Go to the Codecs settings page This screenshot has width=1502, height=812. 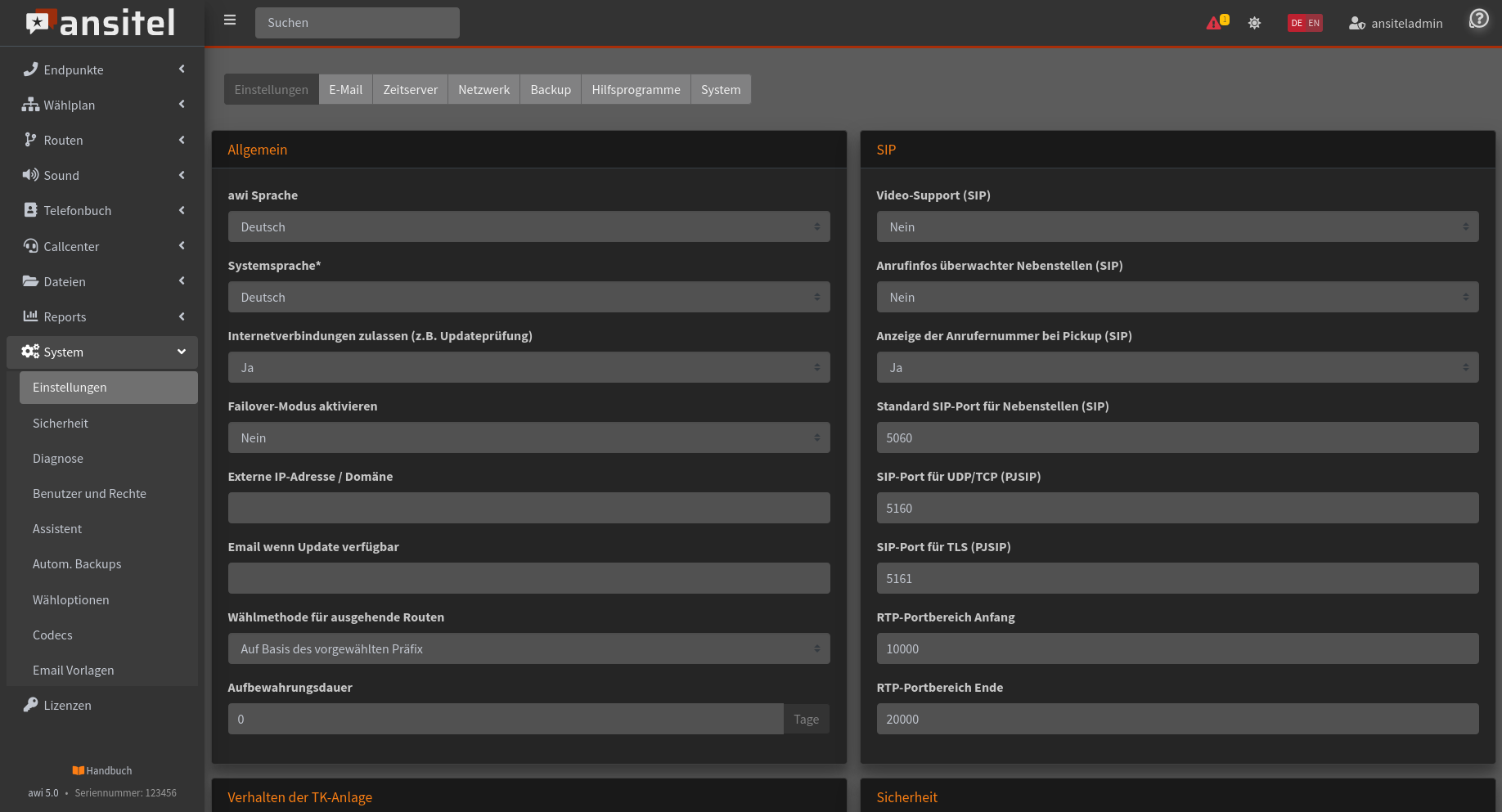52,635
